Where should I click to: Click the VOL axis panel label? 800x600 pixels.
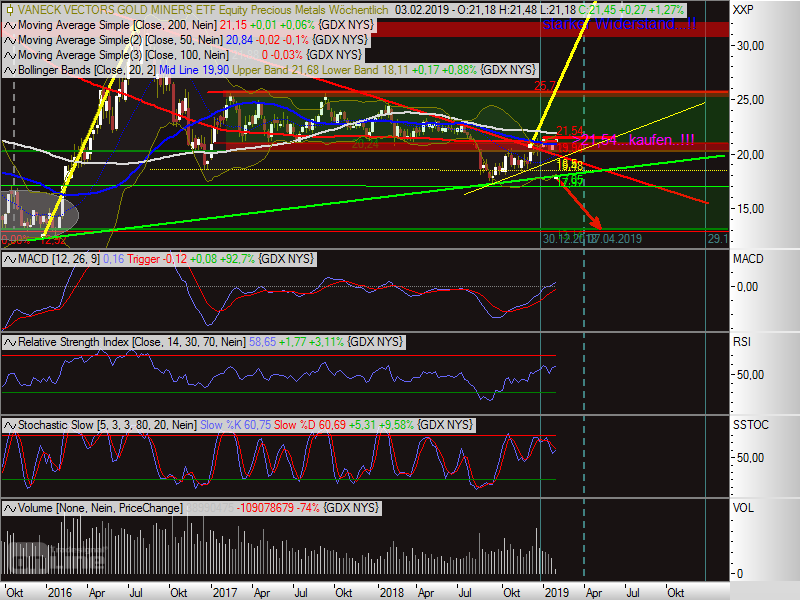[743, 508]
